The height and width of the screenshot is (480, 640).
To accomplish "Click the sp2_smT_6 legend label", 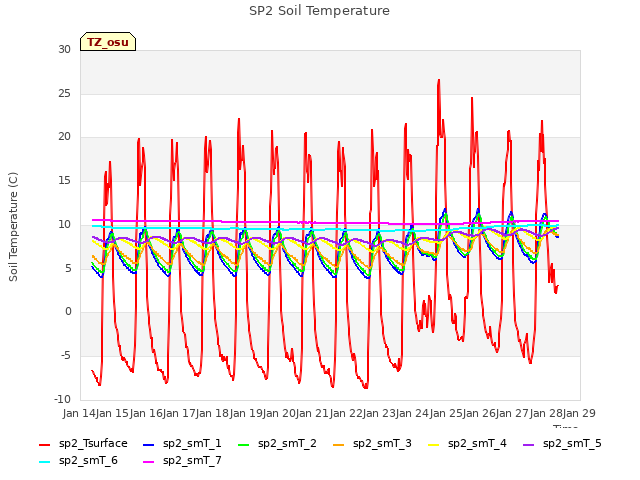I will 88,461.
